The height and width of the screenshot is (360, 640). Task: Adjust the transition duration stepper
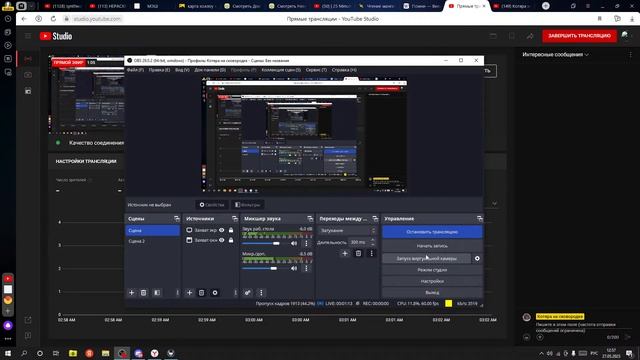pyautogui.click(x=372, y=242)
